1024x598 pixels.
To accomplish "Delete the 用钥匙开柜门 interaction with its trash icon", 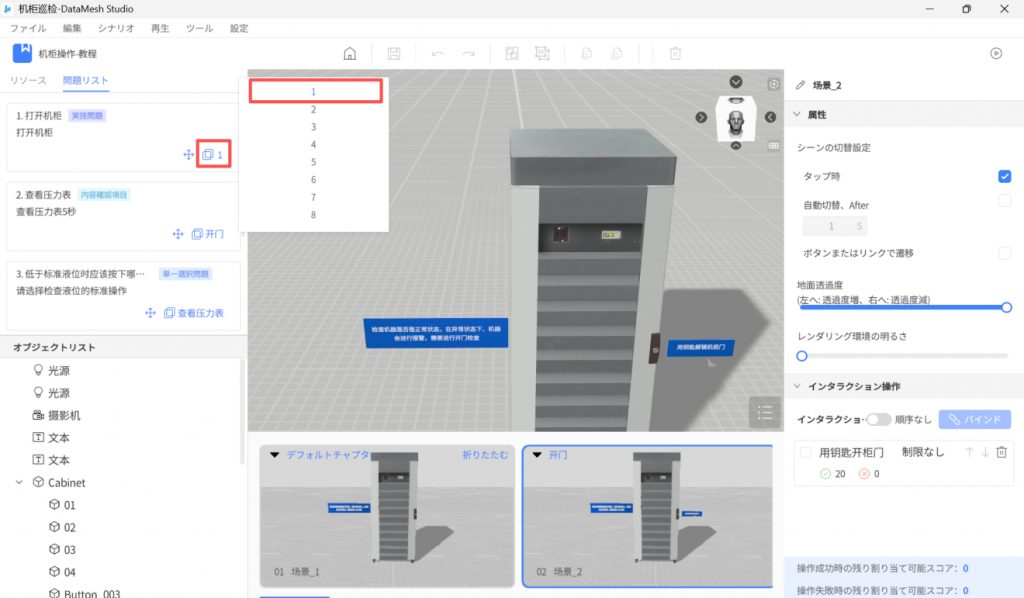I will click(x=1001, y=453).
